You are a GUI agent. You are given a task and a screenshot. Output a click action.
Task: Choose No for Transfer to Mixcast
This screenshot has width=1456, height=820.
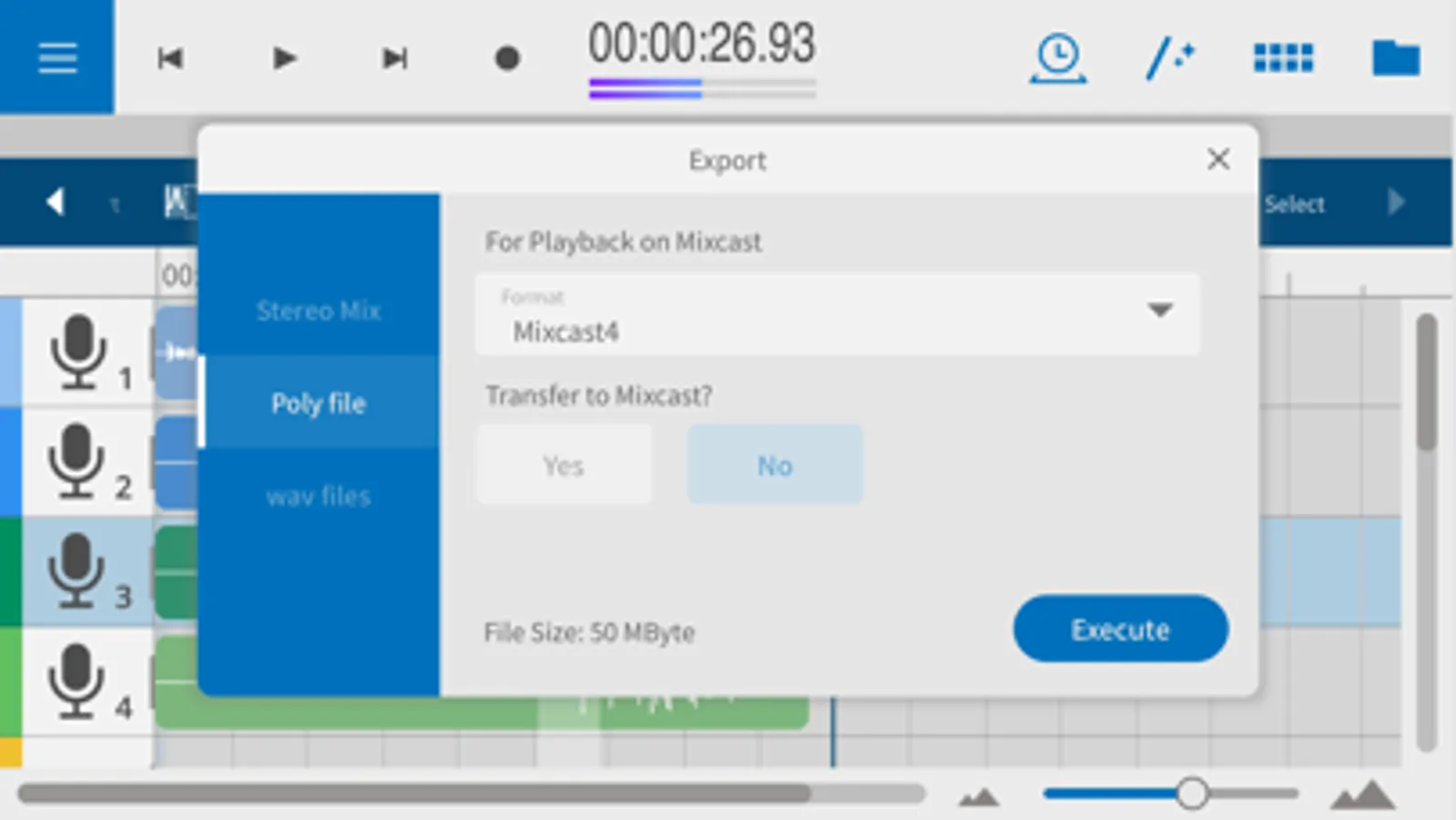775,465
